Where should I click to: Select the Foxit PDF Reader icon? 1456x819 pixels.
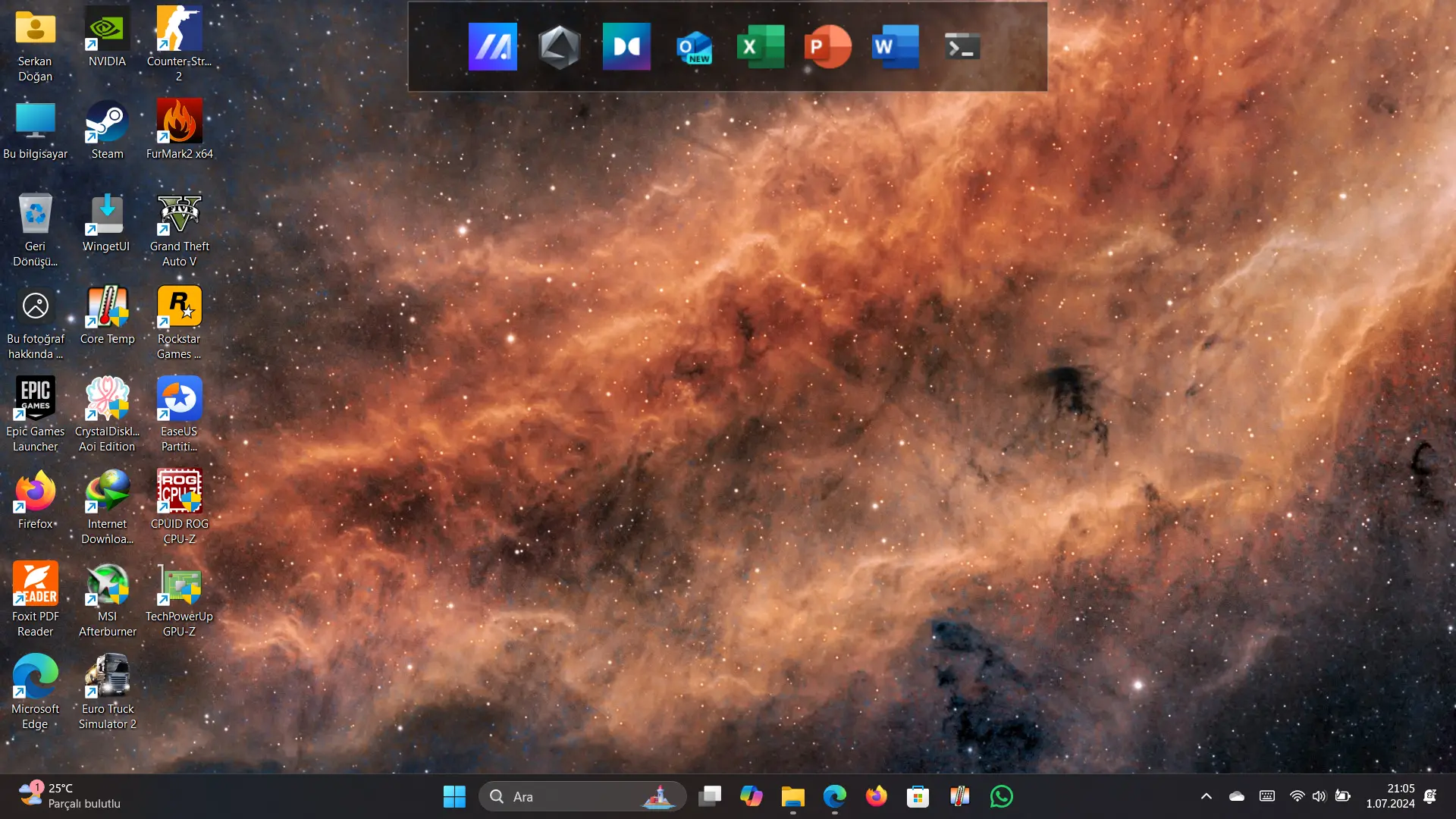point(35,601)
